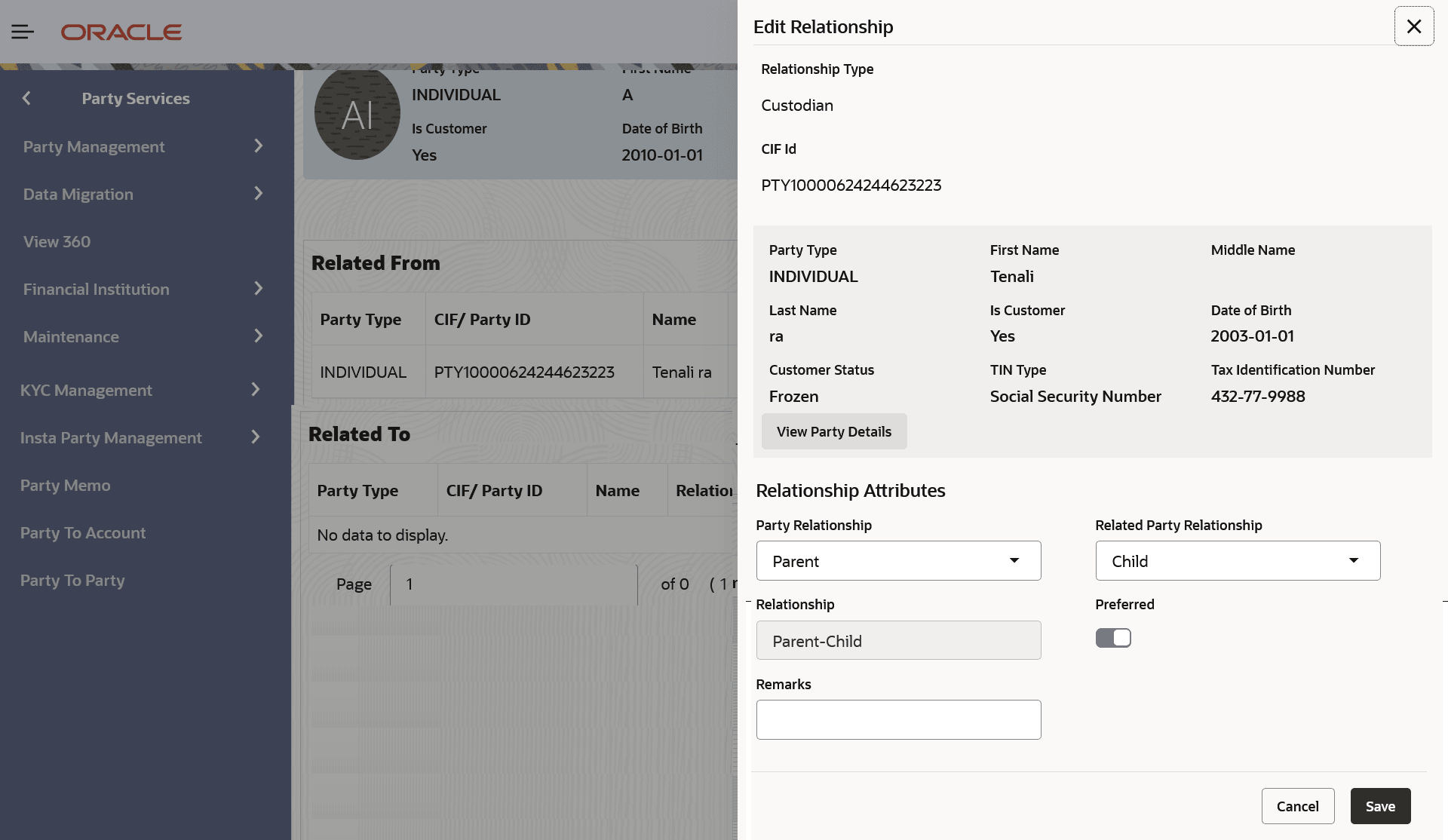
Task: Click into the Remarks text field
Action: (898, 719)
